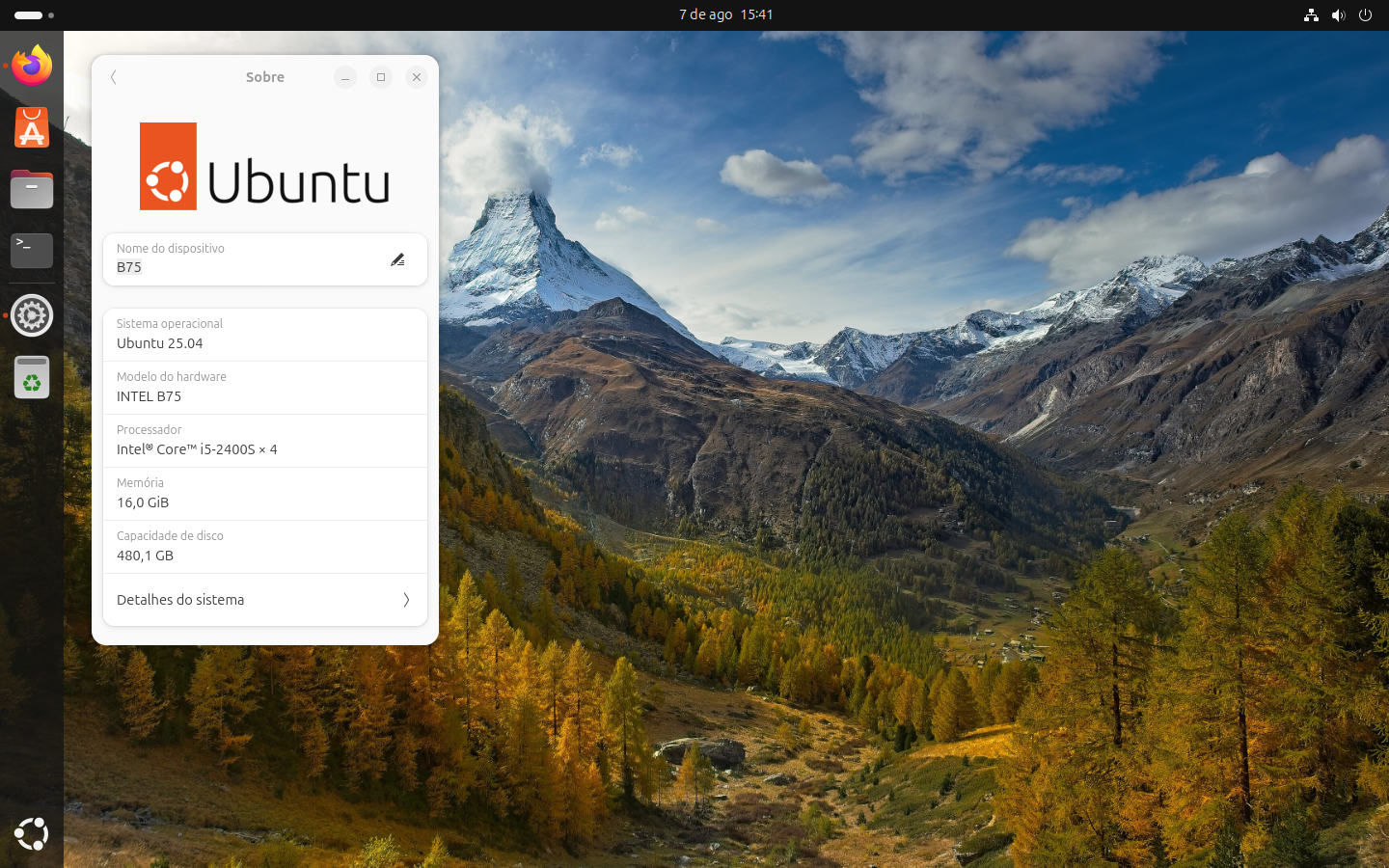Maximize the Sobre window
This screenshot has width=1389, height=868.
coord(381,77)
